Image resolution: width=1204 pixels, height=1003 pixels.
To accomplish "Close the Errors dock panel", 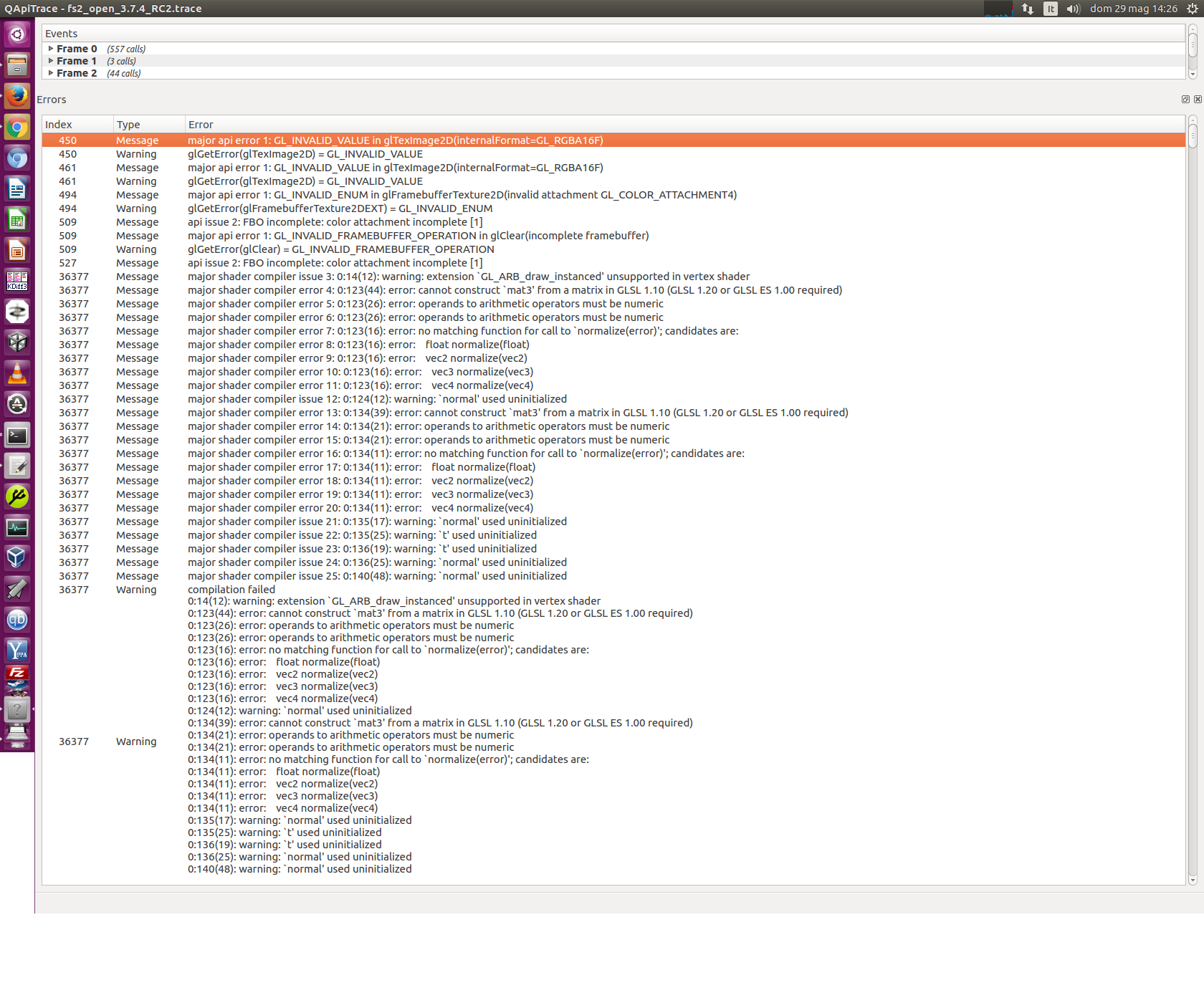I will [x=1198, y=100].
